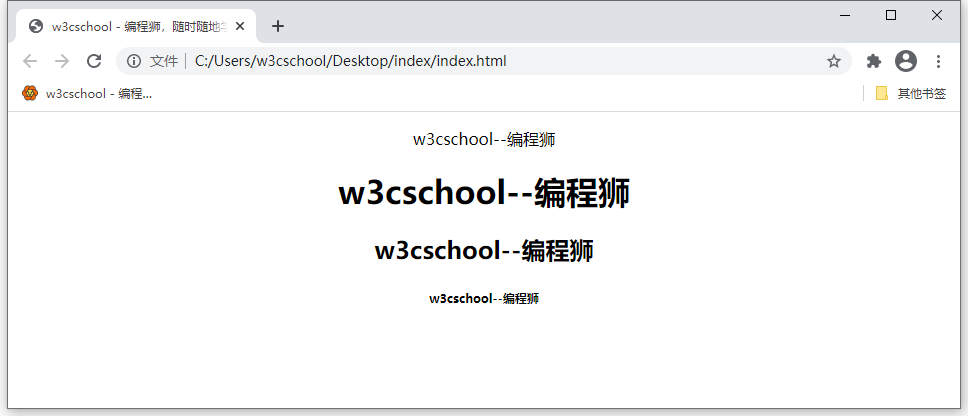
Task: Open the Extensions puzzle icon
Action: point(873,61)
